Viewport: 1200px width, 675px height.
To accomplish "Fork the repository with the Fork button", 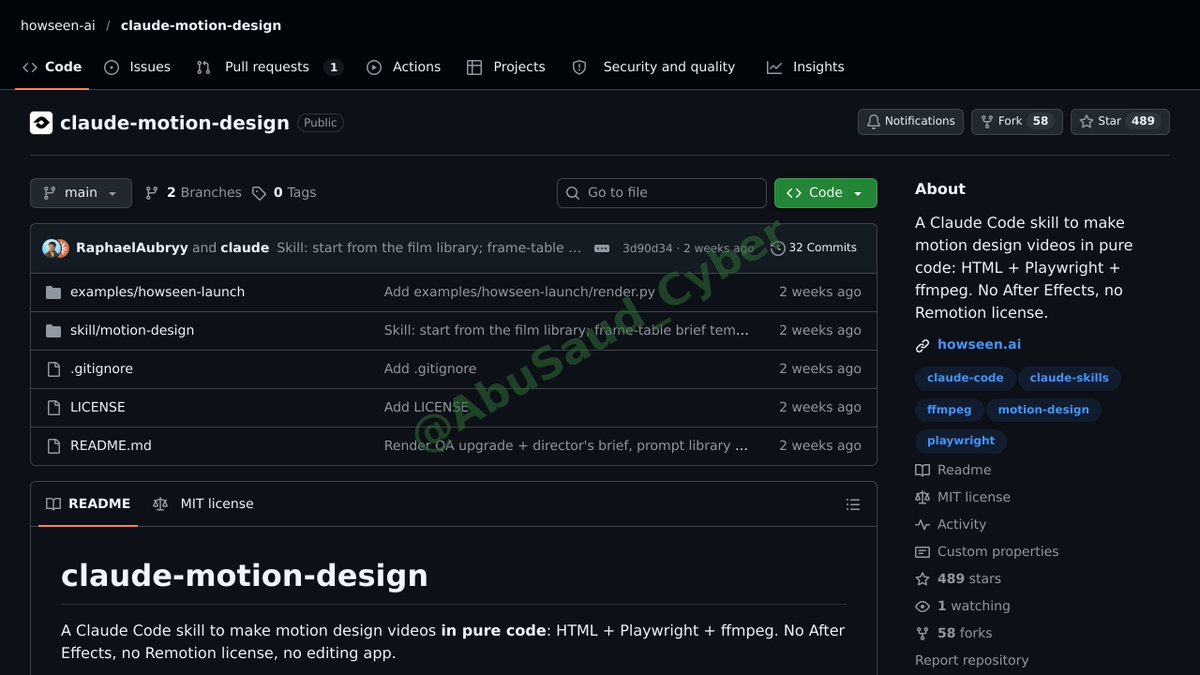I will click(x=1017, y=121).
